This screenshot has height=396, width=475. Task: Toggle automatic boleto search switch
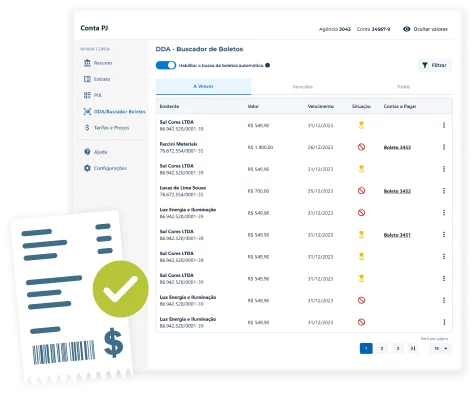(166, 65)
